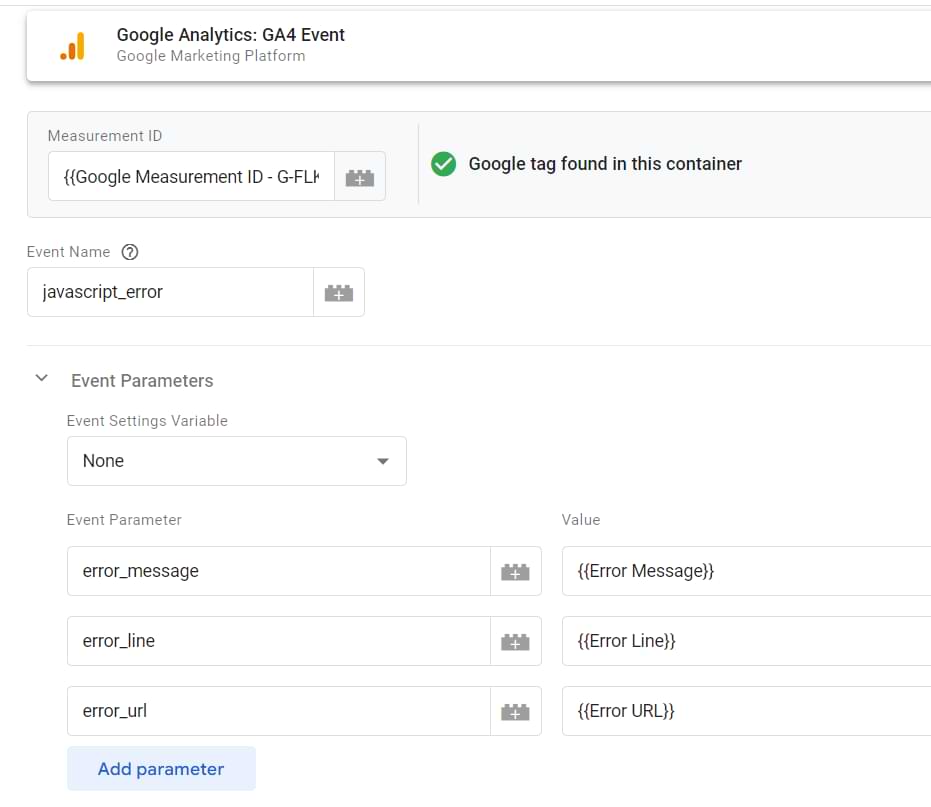Edit the error_line parameter name field
931x807 pixels.
click(x=278, y=641)
